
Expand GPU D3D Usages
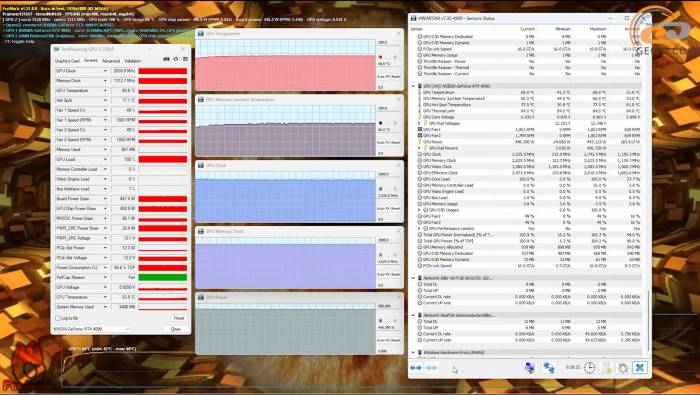click(x=419, y=210)
